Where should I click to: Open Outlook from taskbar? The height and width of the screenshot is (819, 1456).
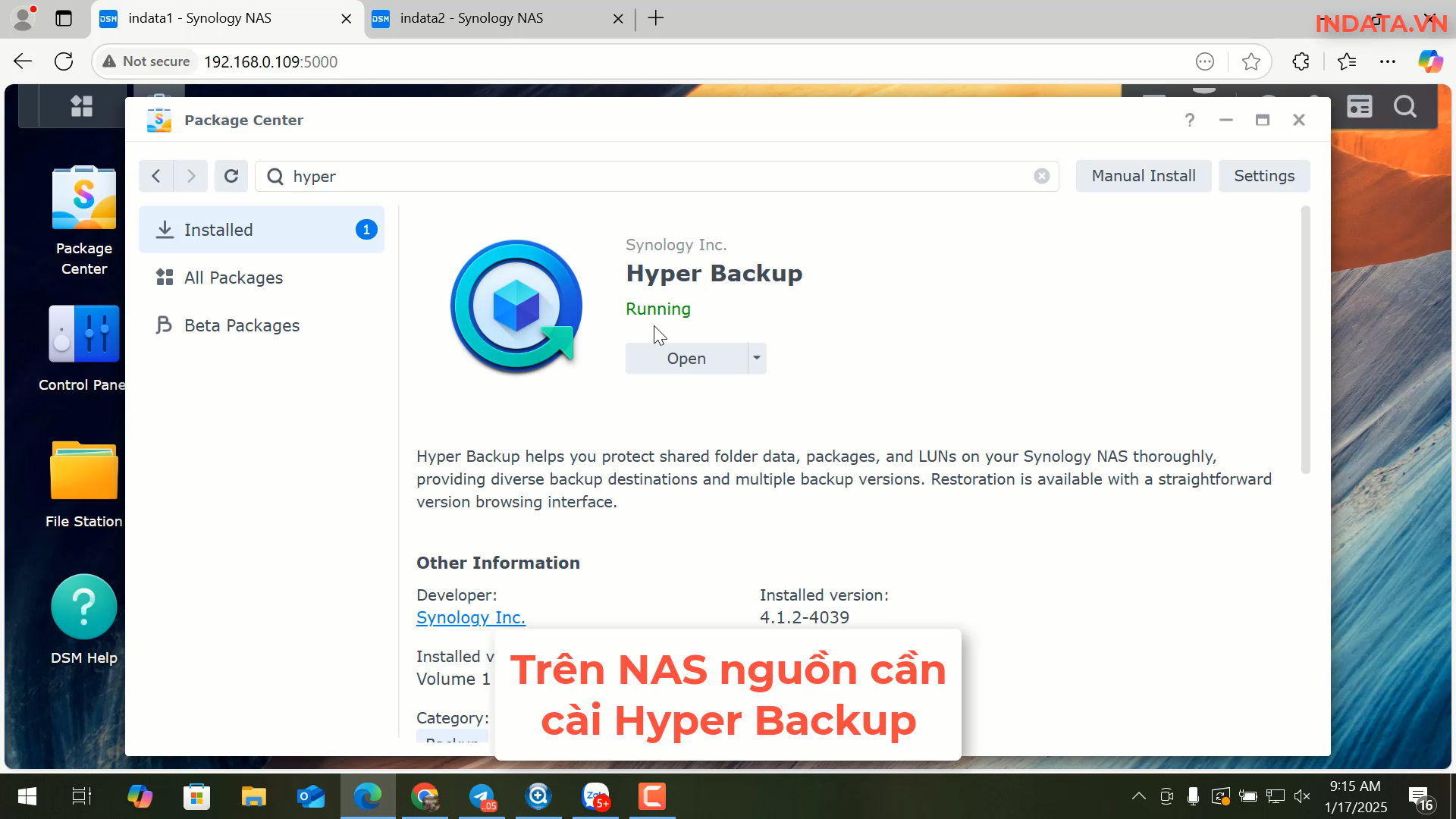(x=311, y=796)
